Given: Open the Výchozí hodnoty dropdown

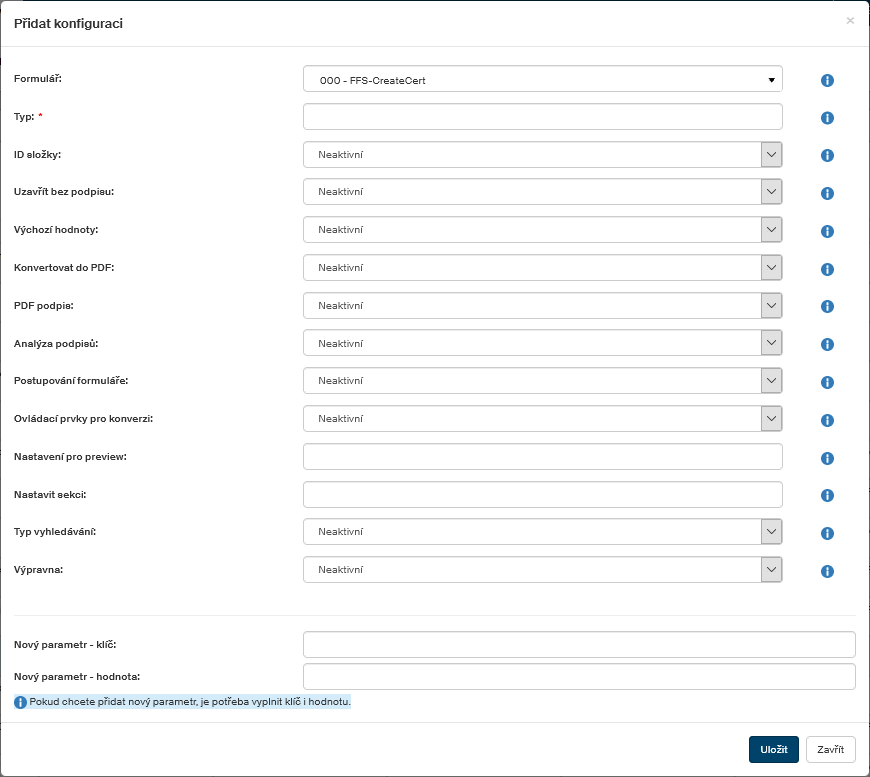Looking at the screenshot, I should pos(542,230).
